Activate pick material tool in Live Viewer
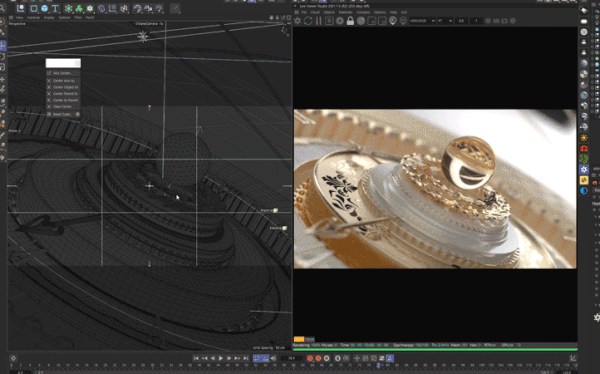This screenshot has height=374, width=600. [403, 21]
